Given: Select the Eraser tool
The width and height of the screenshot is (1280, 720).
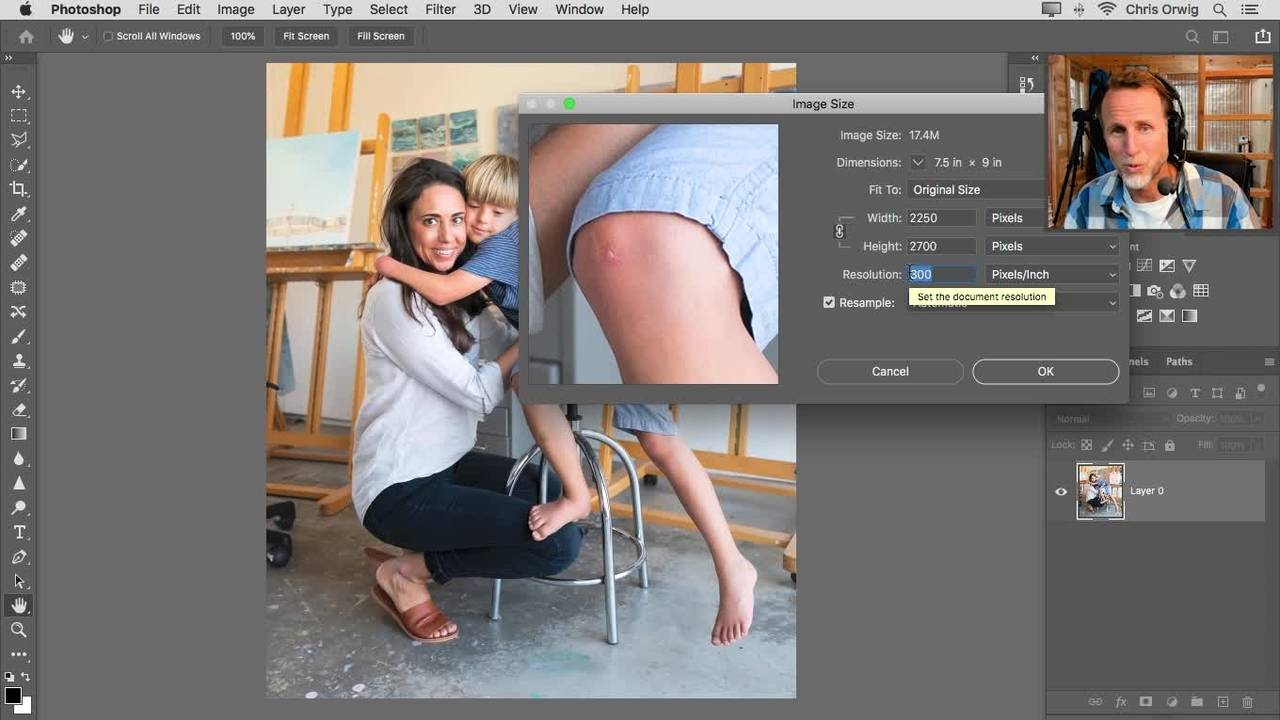Looking at the screenshot, I should point(18,410).
